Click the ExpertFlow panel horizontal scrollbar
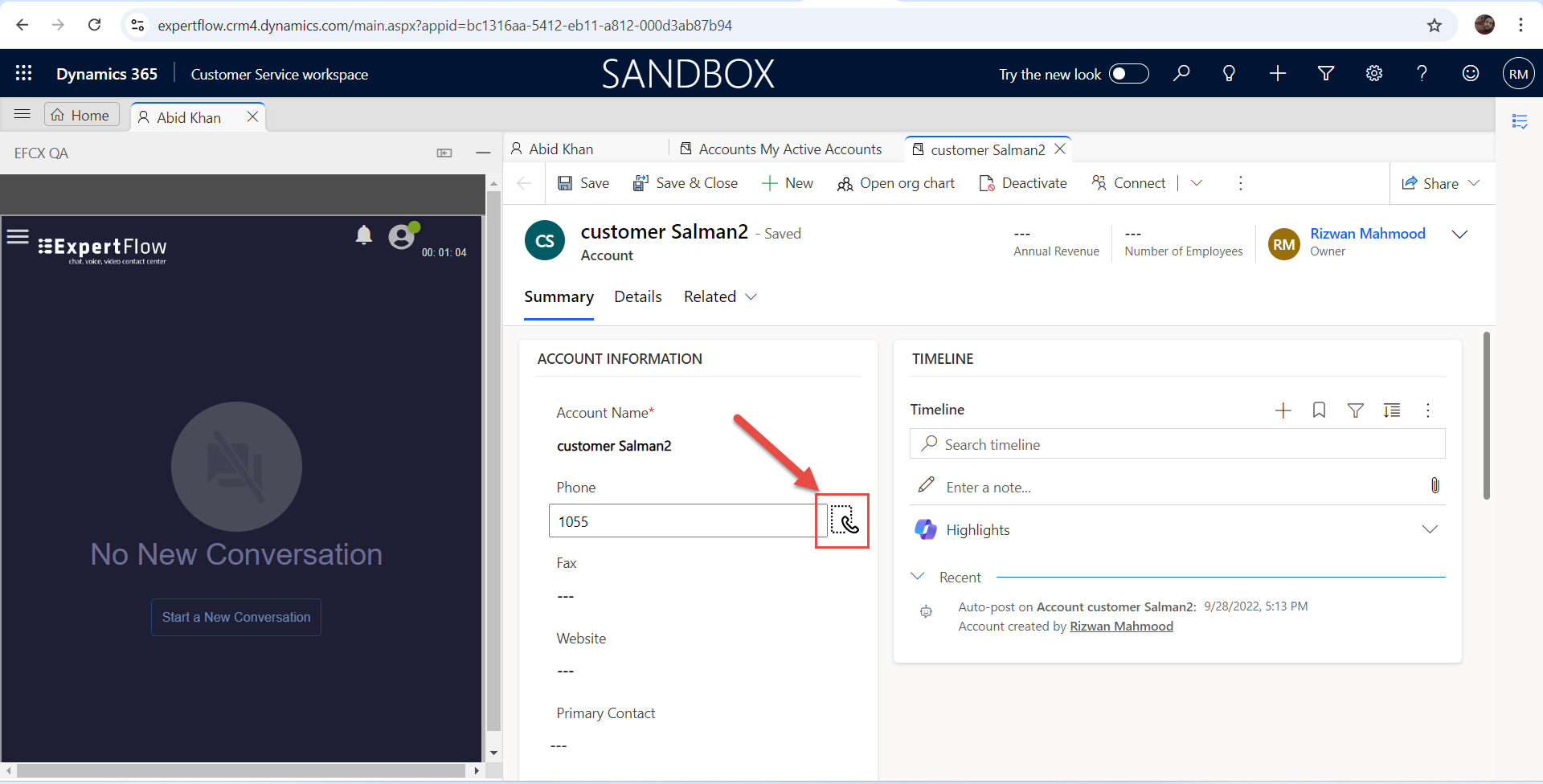1543x784 pixels. [x=241, y=771]
